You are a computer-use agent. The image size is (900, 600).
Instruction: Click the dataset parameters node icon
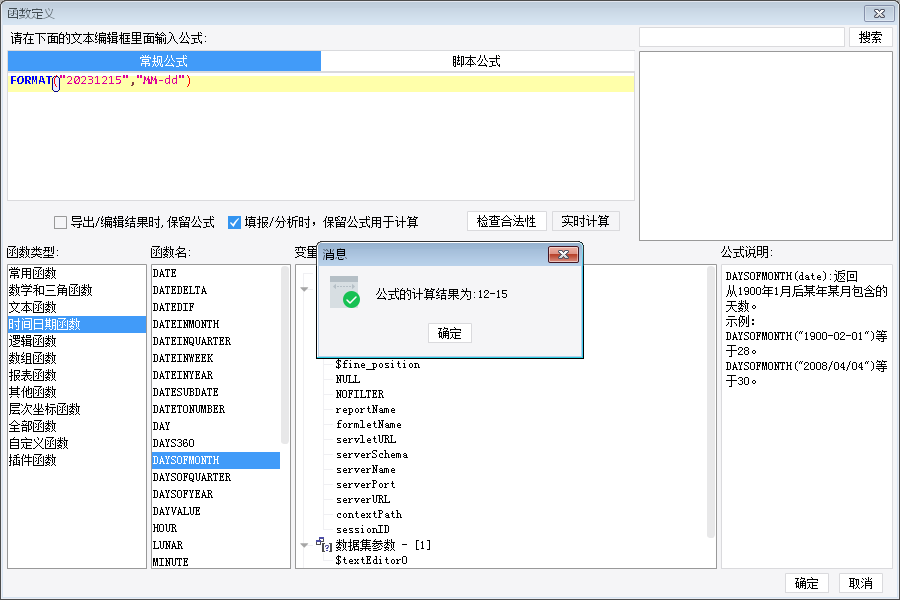[324, 544]
